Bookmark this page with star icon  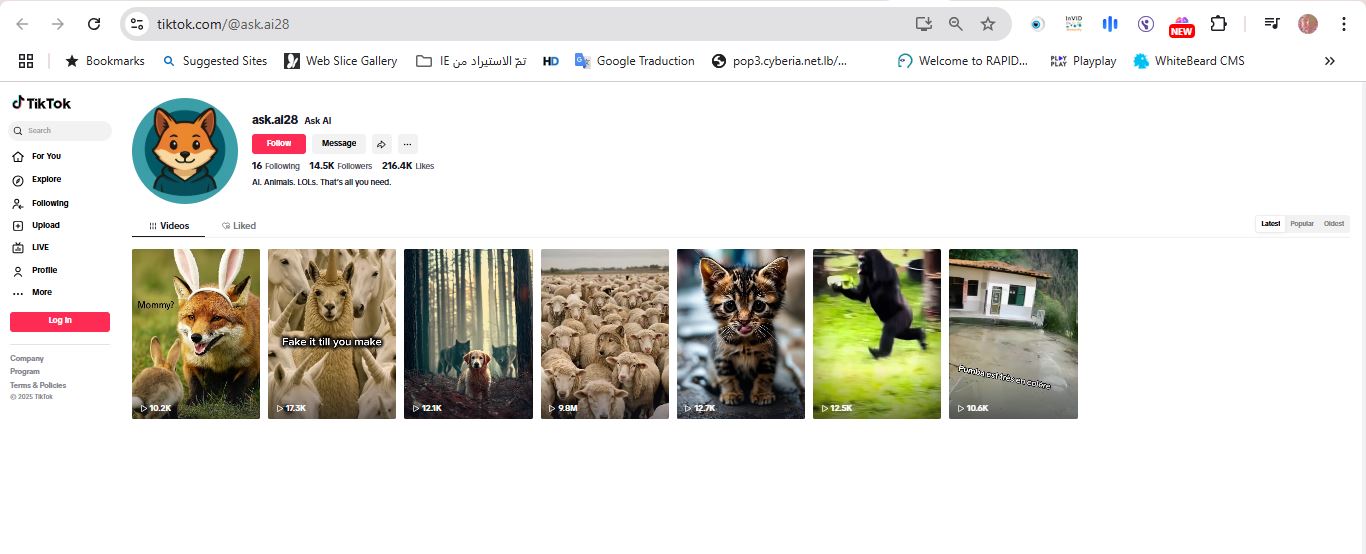point(988,24)
